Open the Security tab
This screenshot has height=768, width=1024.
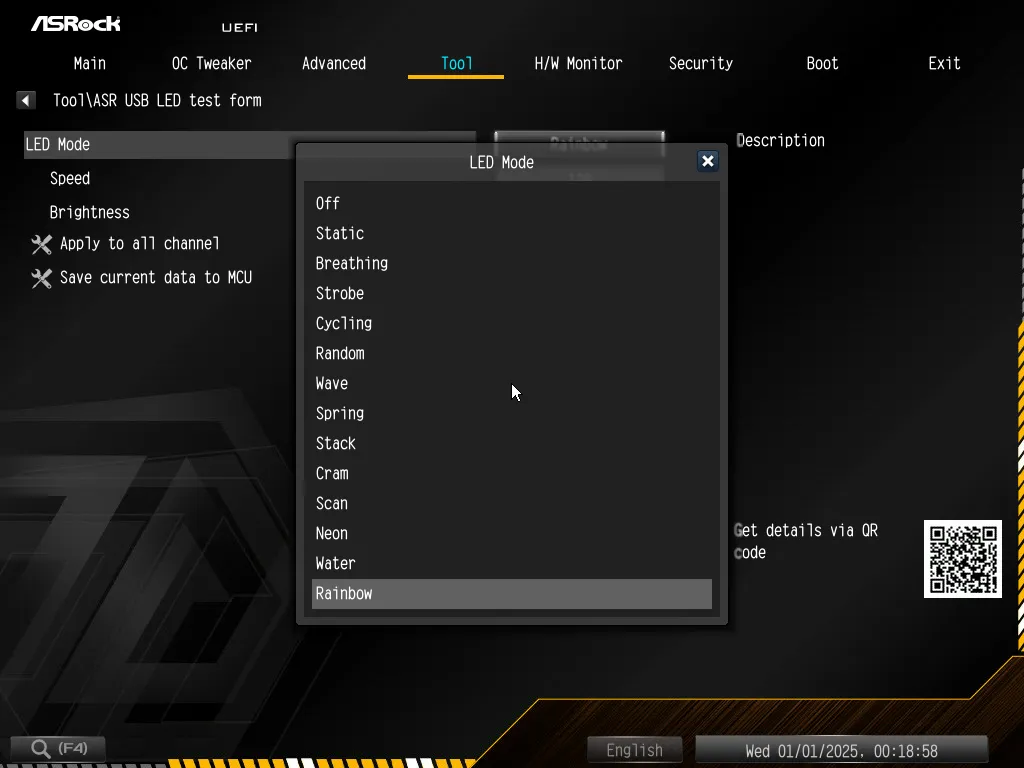coord(700,63)
